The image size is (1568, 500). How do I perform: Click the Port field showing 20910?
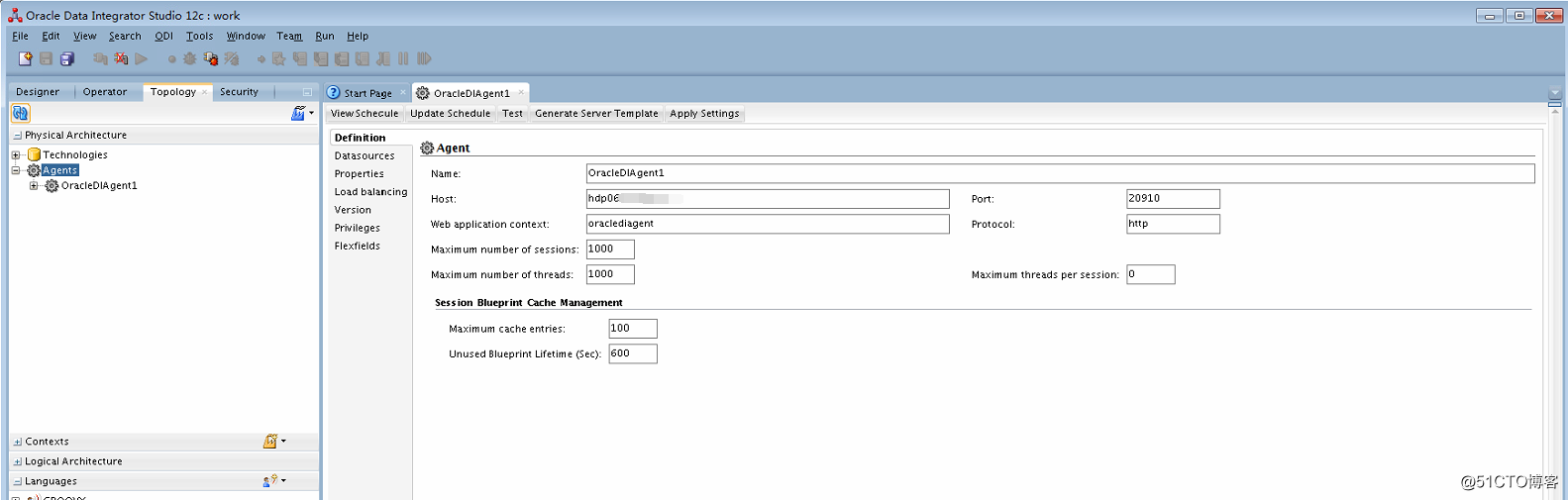[1173, 199]
